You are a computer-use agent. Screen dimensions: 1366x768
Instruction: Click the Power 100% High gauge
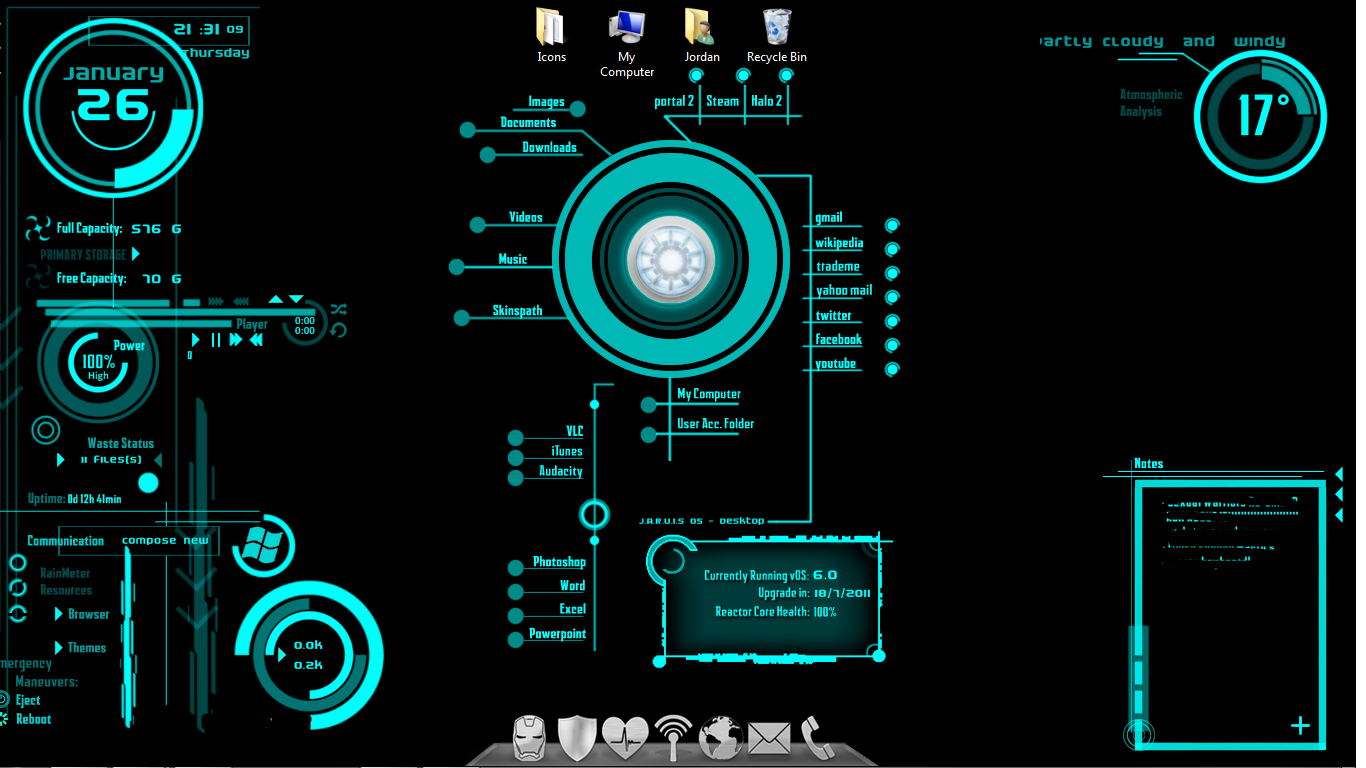point(98,363)
